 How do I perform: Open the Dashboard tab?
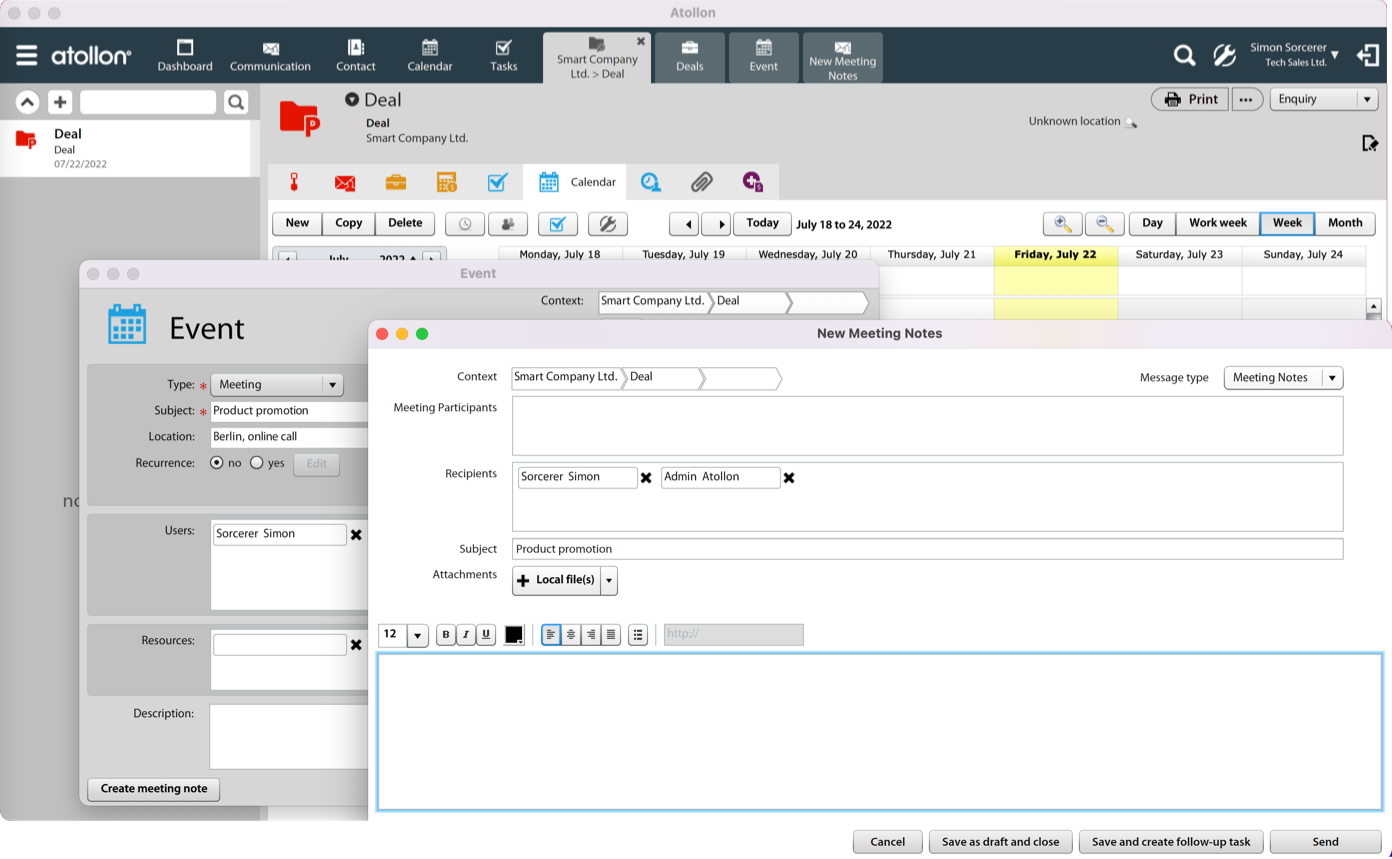click(185, 56)
